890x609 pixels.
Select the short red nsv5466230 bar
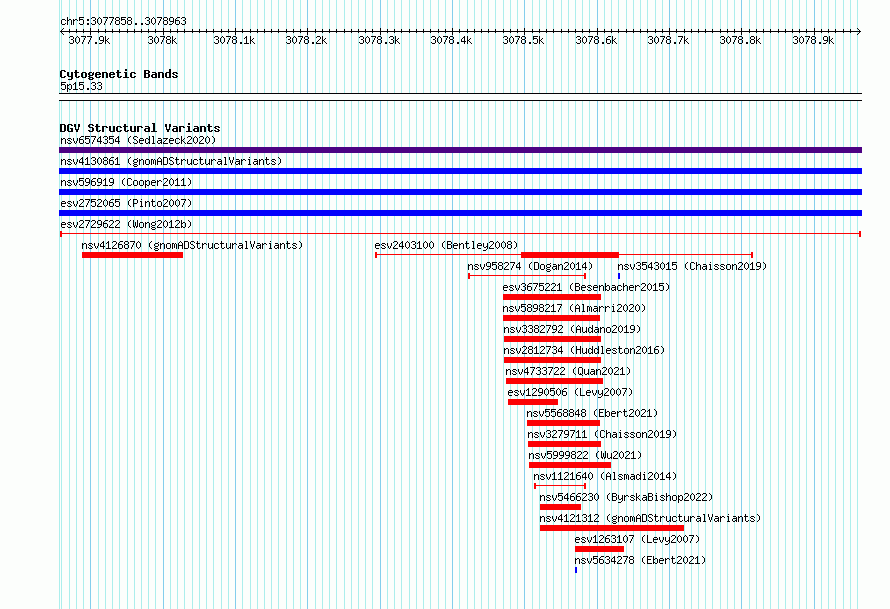point(560,507)
